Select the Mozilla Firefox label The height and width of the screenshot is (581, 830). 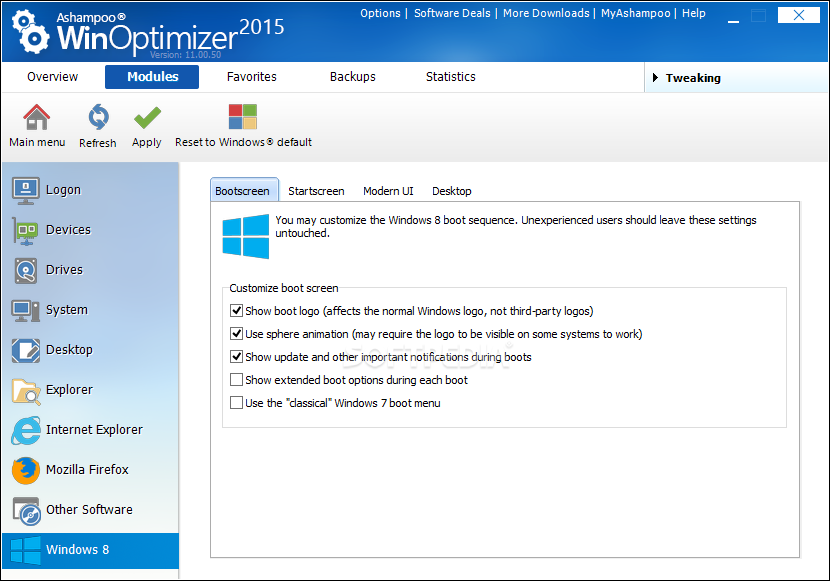(87, 470)
